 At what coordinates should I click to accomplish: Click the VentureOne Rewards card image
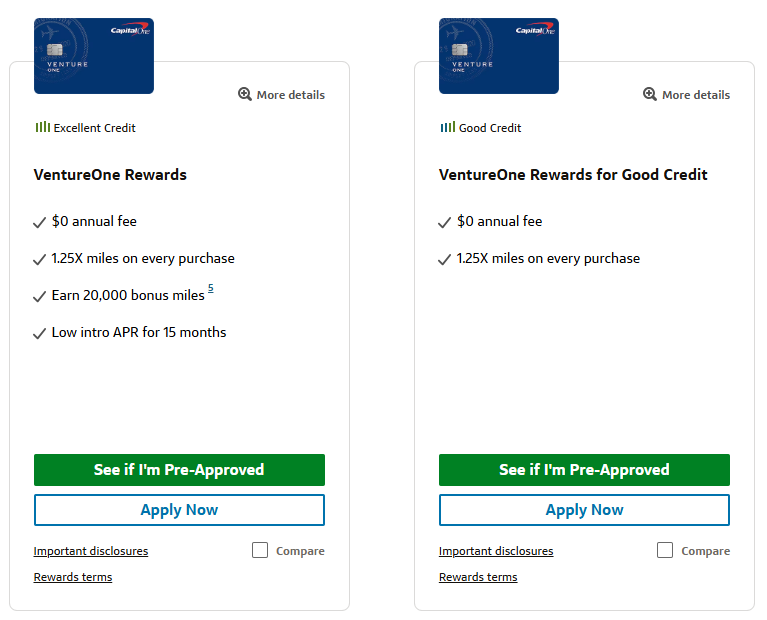coord(94,55)
